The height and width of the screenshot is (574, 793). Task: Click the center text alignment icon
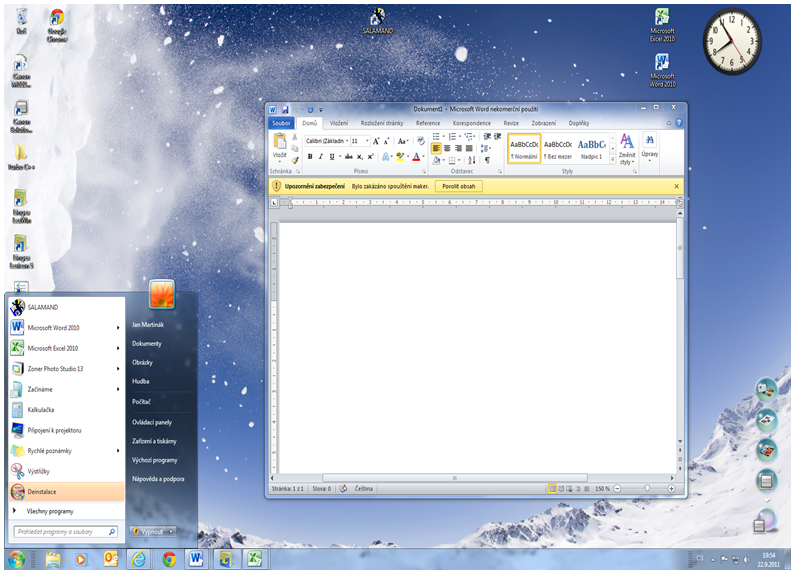pyautogui.click(x=447, y=148)
